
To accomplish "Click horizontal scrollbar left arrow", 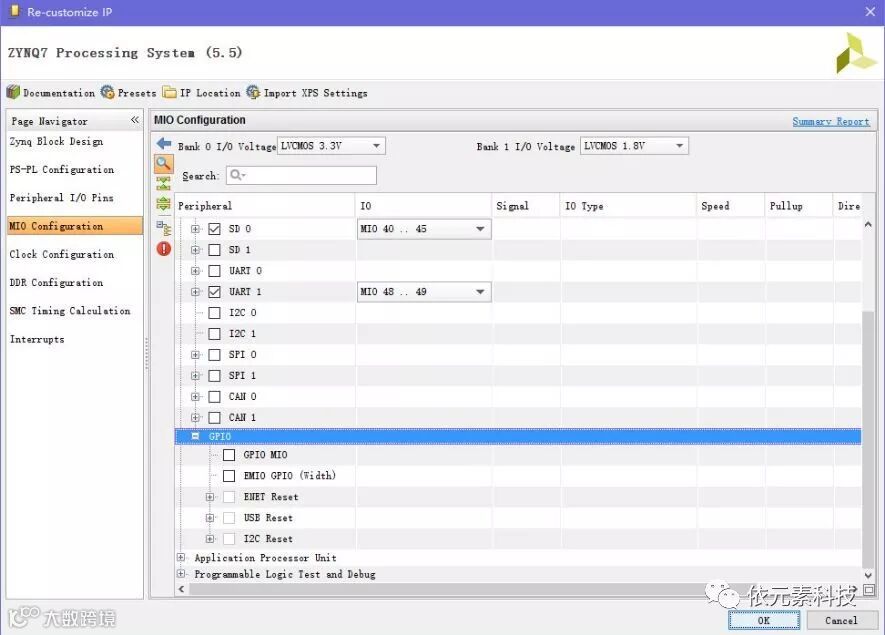I will (x=181, y=589).
